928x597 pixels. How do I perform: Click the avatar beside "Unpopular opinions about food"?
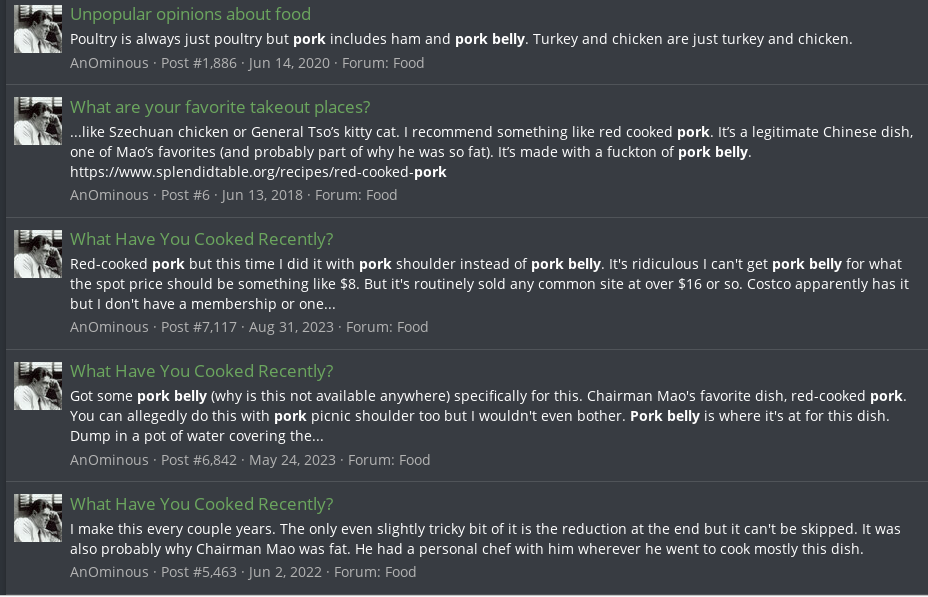[x=38, y=29]
